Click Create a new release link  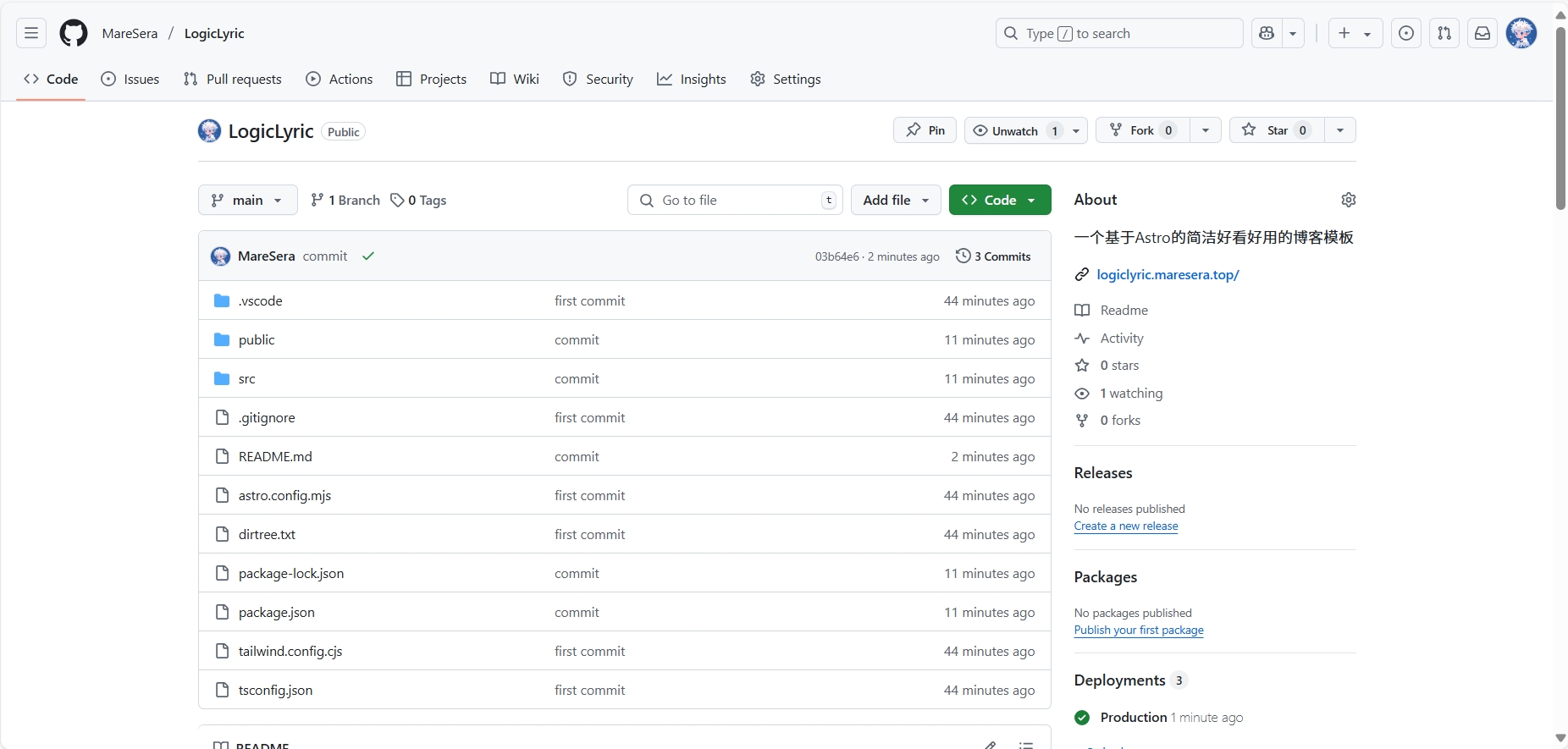pos(1126,526)
